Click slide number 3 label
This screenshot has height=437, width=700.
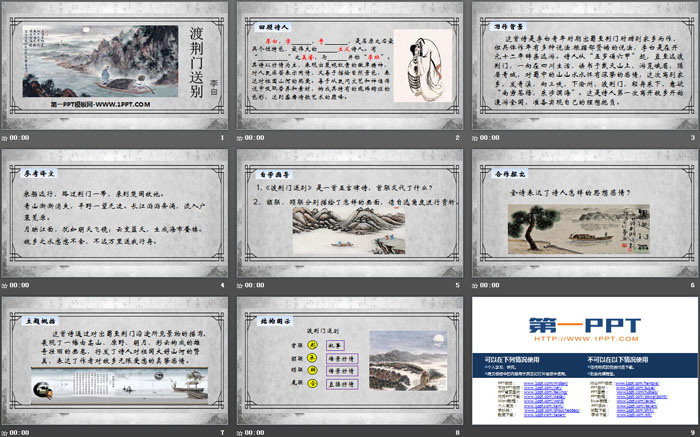click(x=693, y=138)
